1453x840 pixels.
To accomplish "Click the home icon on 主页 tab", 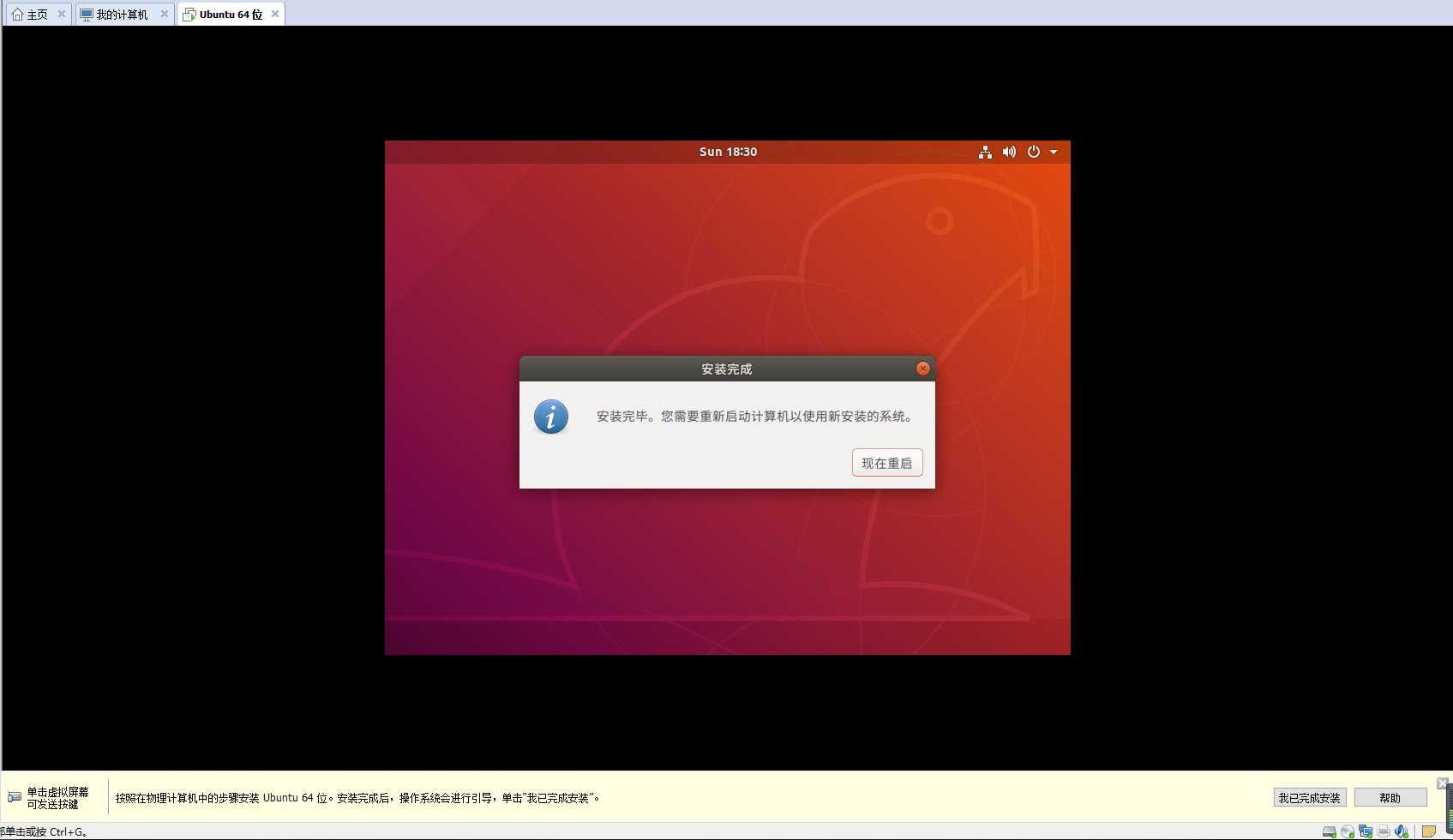I will (17, 15).
